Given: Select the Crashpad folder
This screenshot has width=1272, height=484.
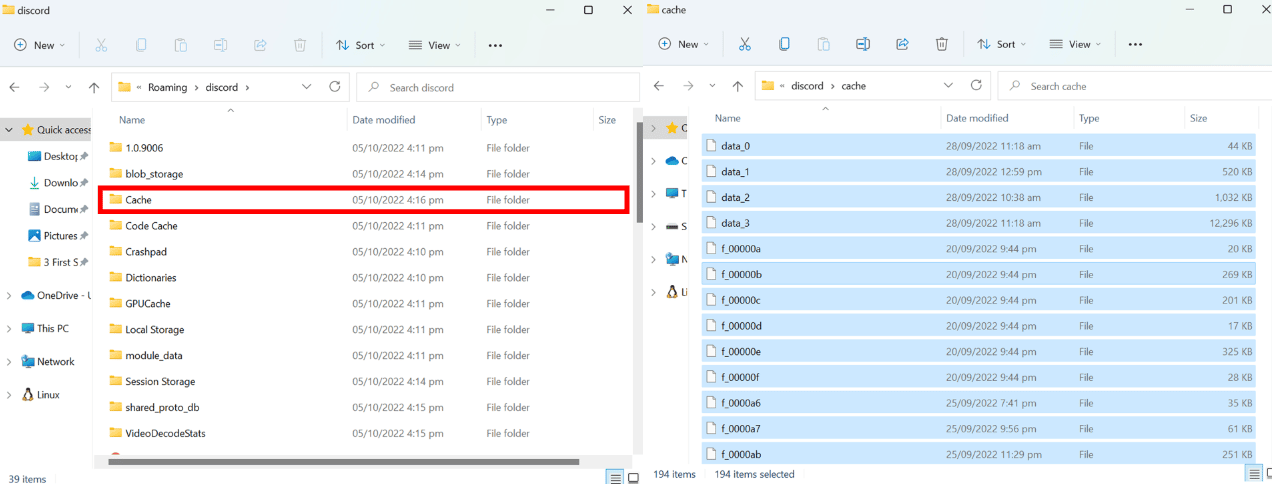Looking at the screenshot, I should [x=363, y=252].
